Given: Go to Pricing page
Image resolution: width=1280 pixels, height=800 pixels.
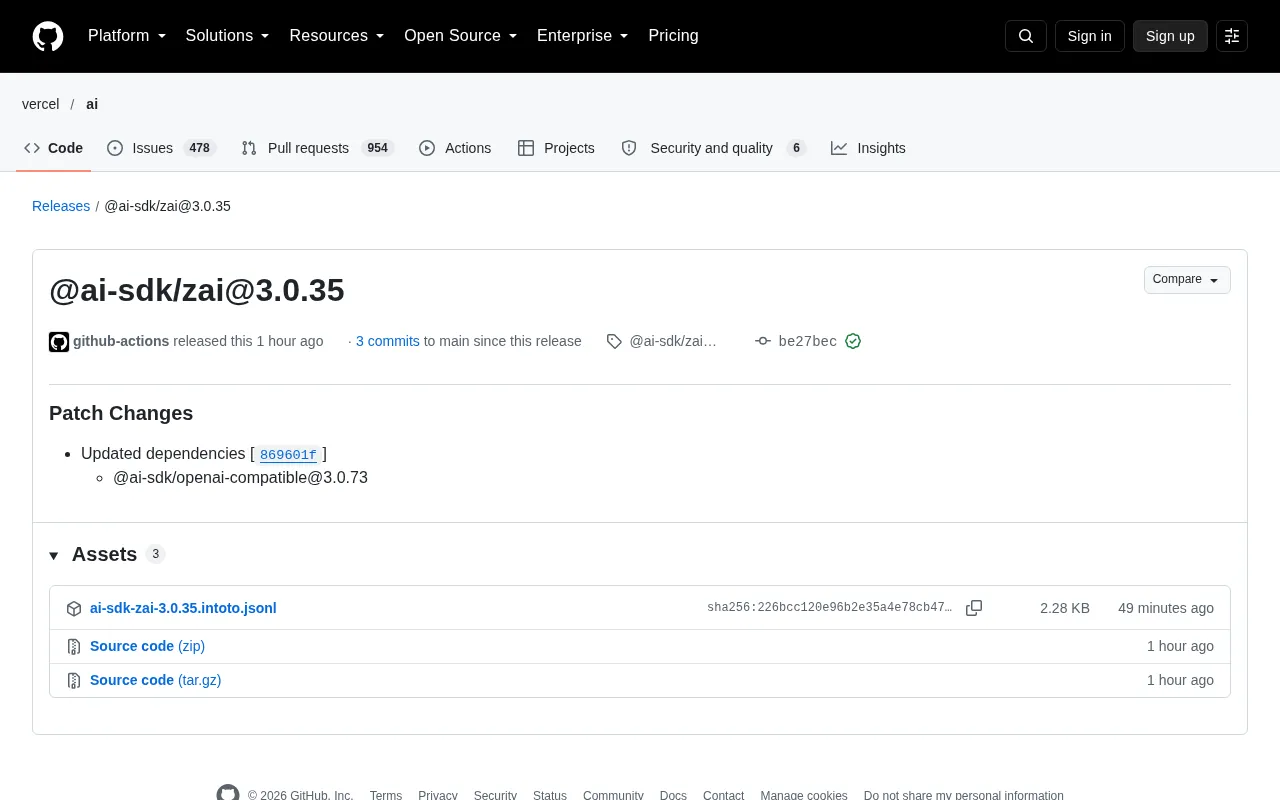Looking at the screenshot, I should (673, 36).
